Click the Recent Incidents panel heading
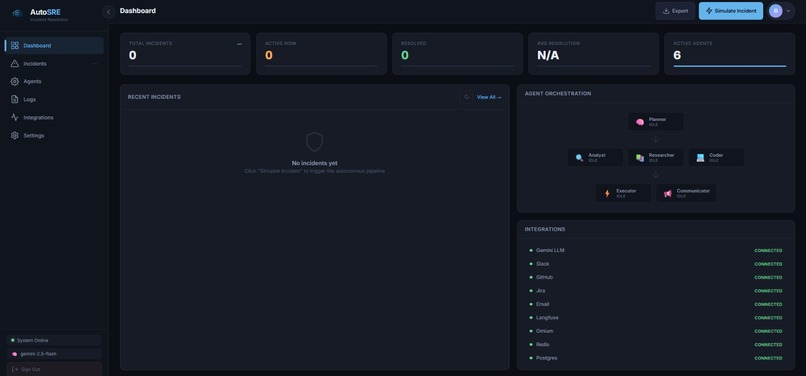Screen dimensions: 806x376 pyautogui.click(x=154, y=97)
